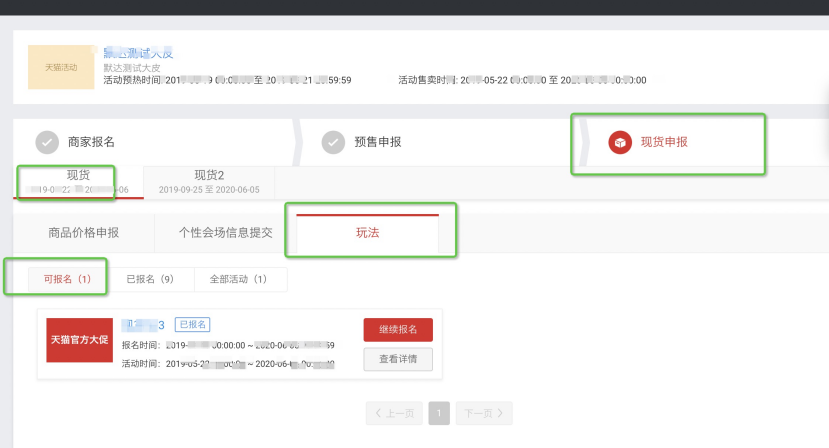Click the 预售申报 checkmark step icon
The width and height of the screenshot is (829, 448).
click(x=333, y=142)
